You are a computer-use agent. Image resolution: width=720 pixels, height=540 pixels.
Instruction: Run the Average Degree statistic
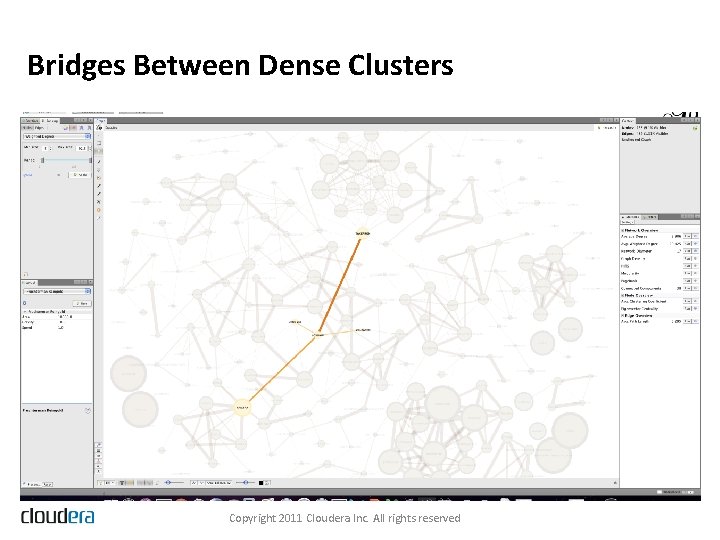687,236
